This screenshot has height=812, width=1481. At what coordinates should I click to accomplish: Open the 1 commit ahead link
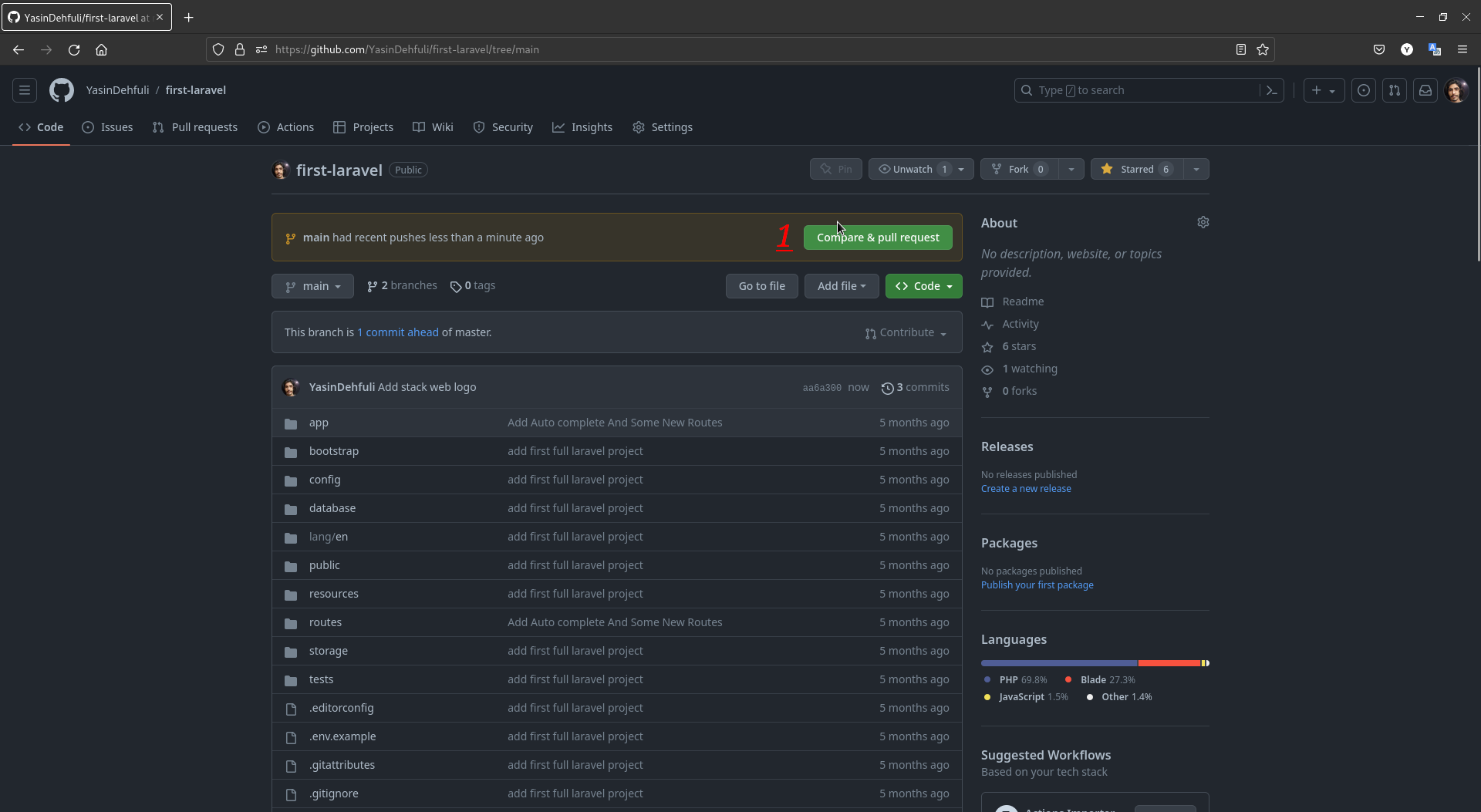[x=398, y=332]
